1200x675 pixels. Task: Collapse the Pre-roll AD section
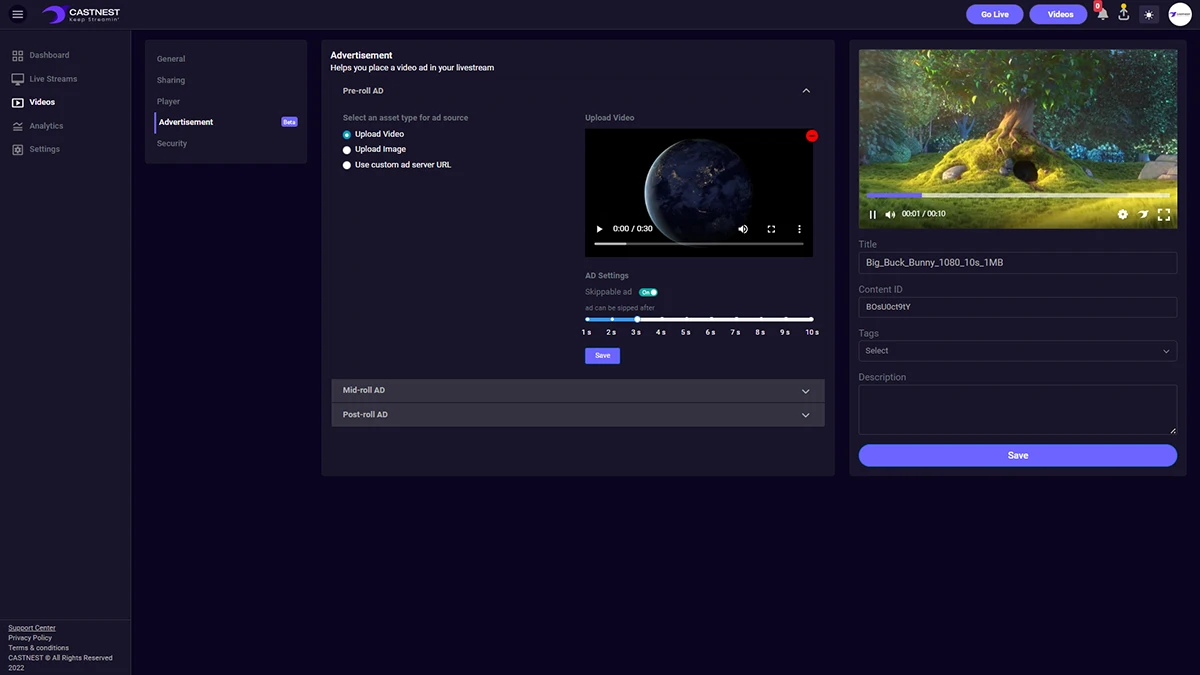tap(806, 91)
